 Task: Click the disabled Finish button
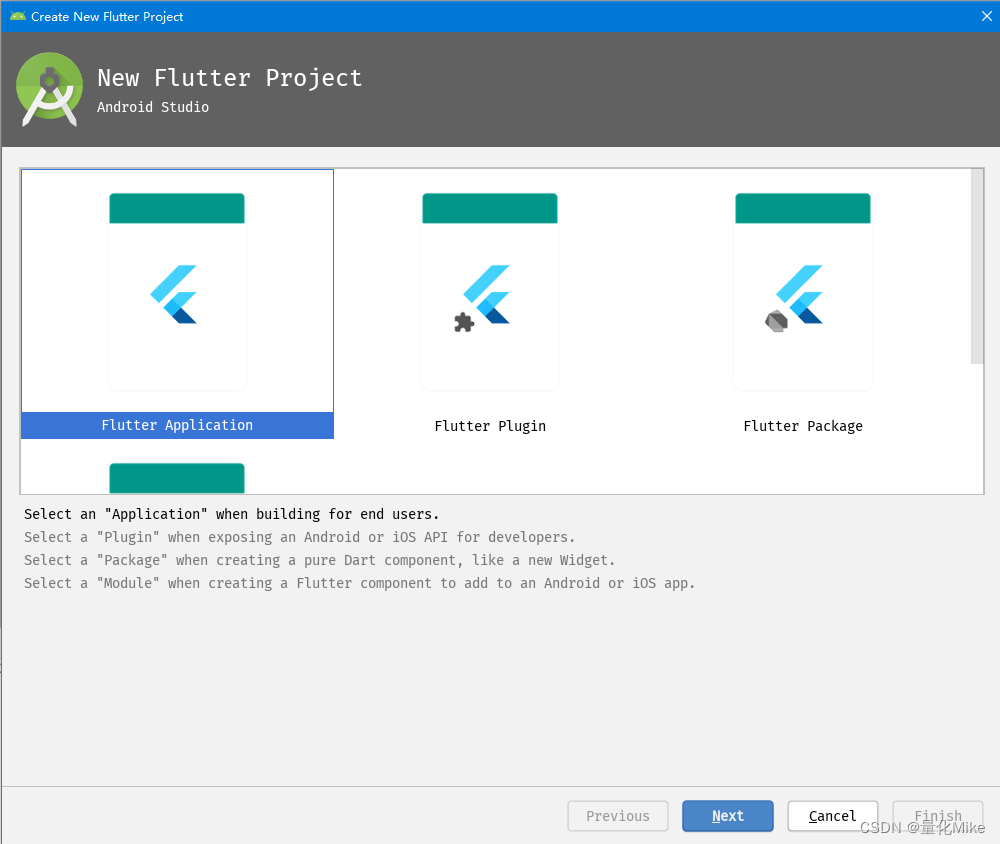[938, 816]
